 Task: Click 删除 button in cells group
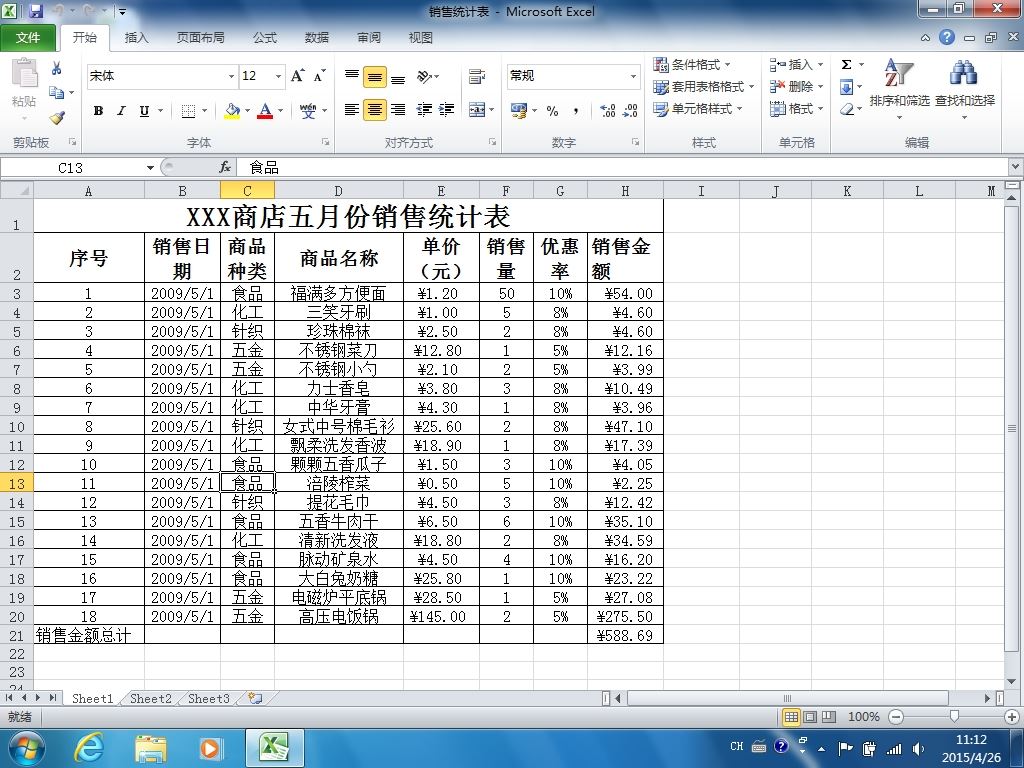click(795, 86)
